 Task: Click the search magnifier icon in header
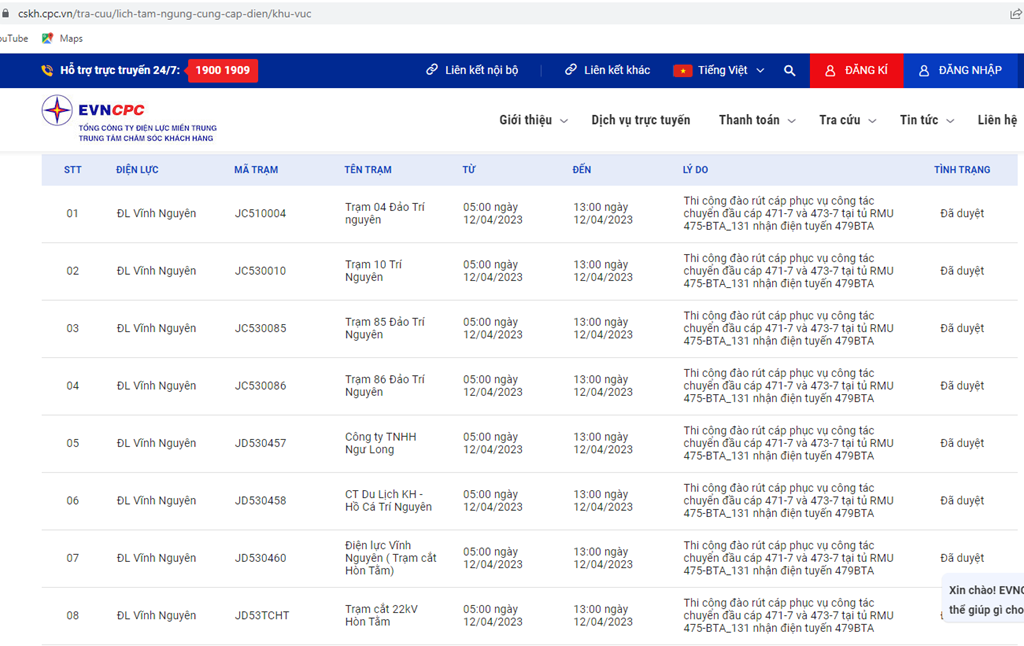[790, 71]
